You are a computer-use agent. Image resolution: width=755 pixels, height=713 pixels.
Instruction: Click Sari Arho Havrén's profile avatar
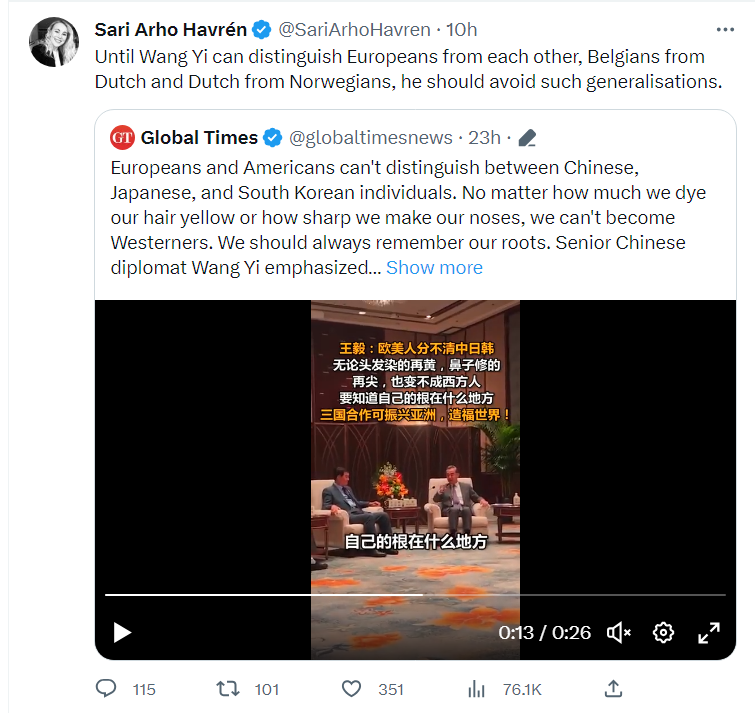pos(54,42)
